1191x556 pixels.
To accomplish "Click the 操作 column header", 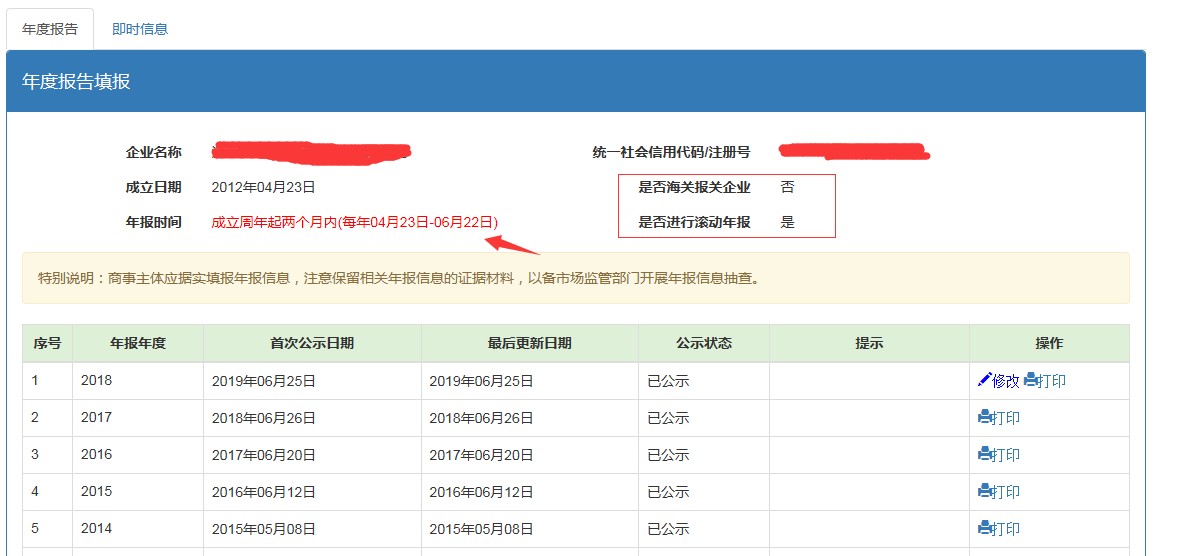I will tap(1049, 343).
